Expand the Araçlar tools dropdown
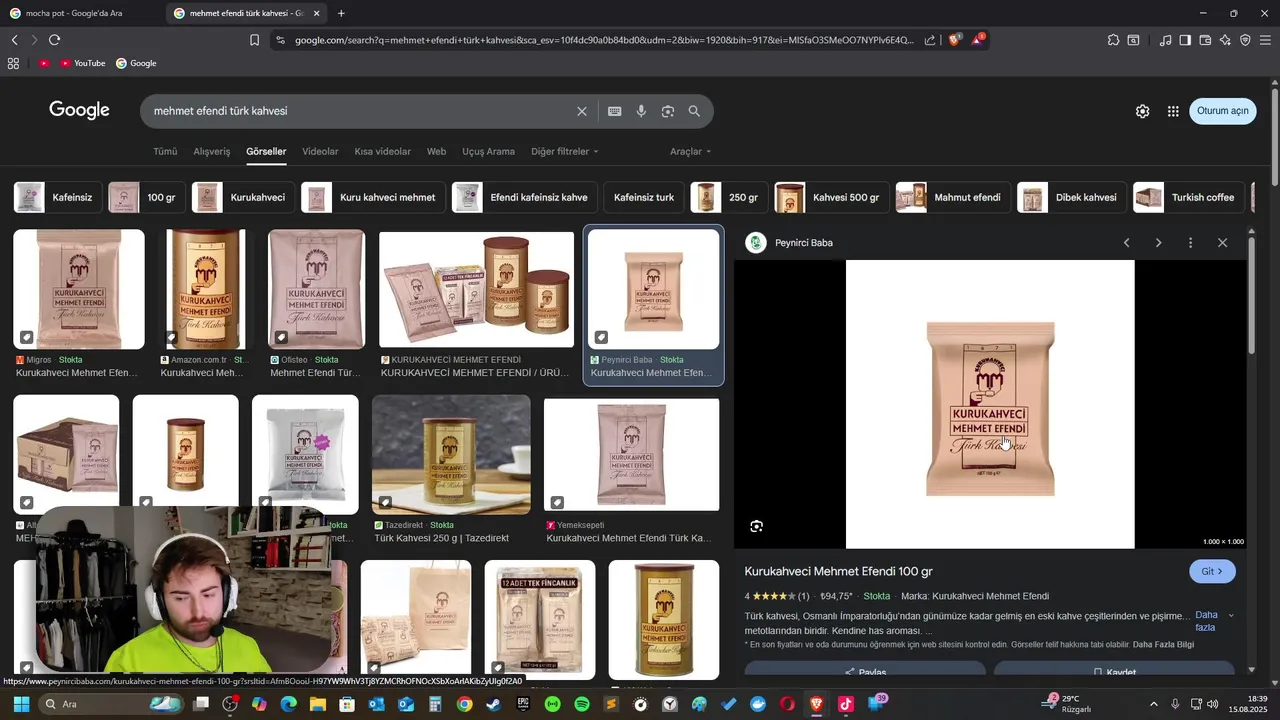Viewport: 1280px width, 720px height. (691, 152)
